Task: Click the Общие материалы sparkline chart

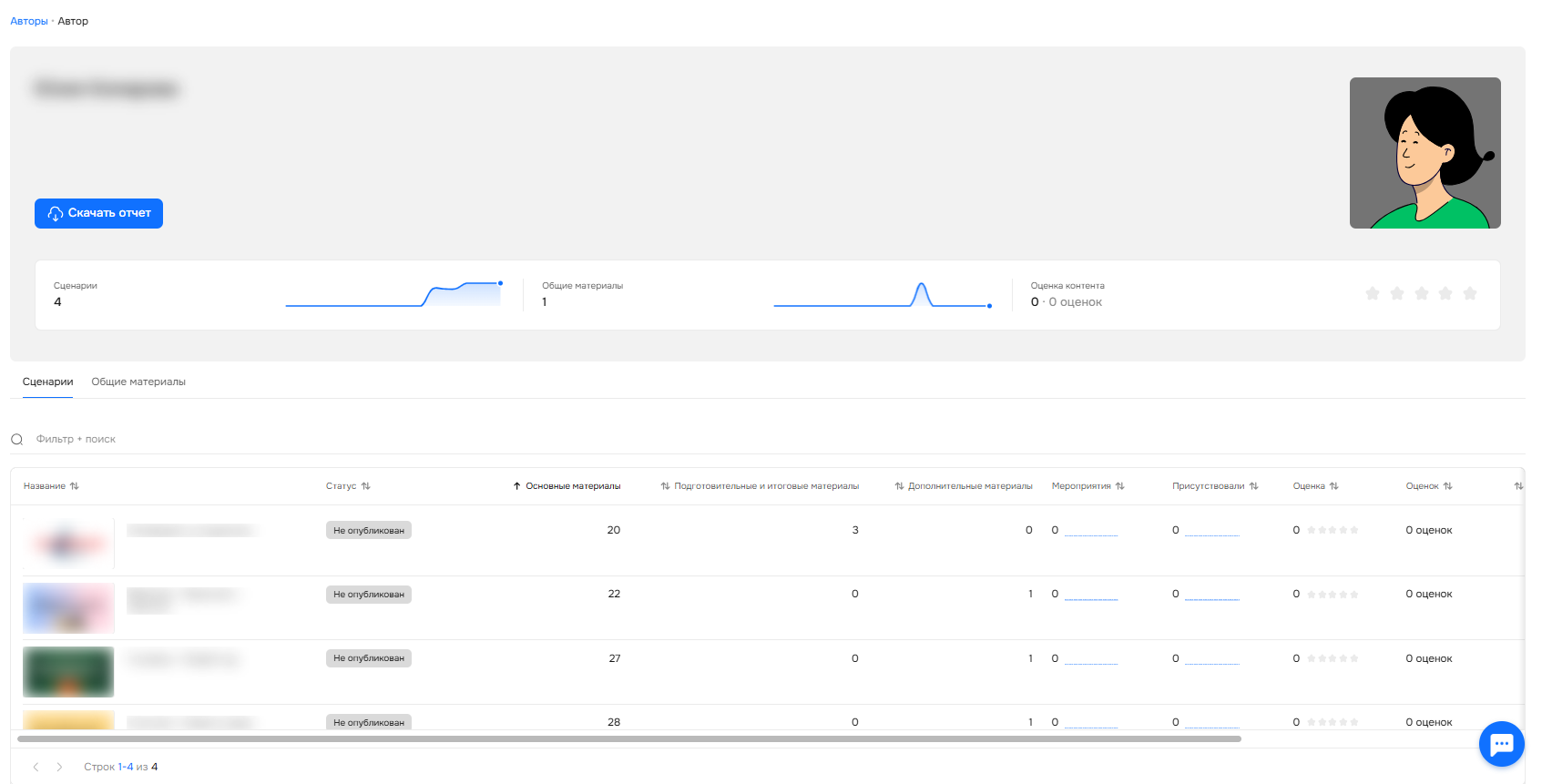Action: point(883,294)
